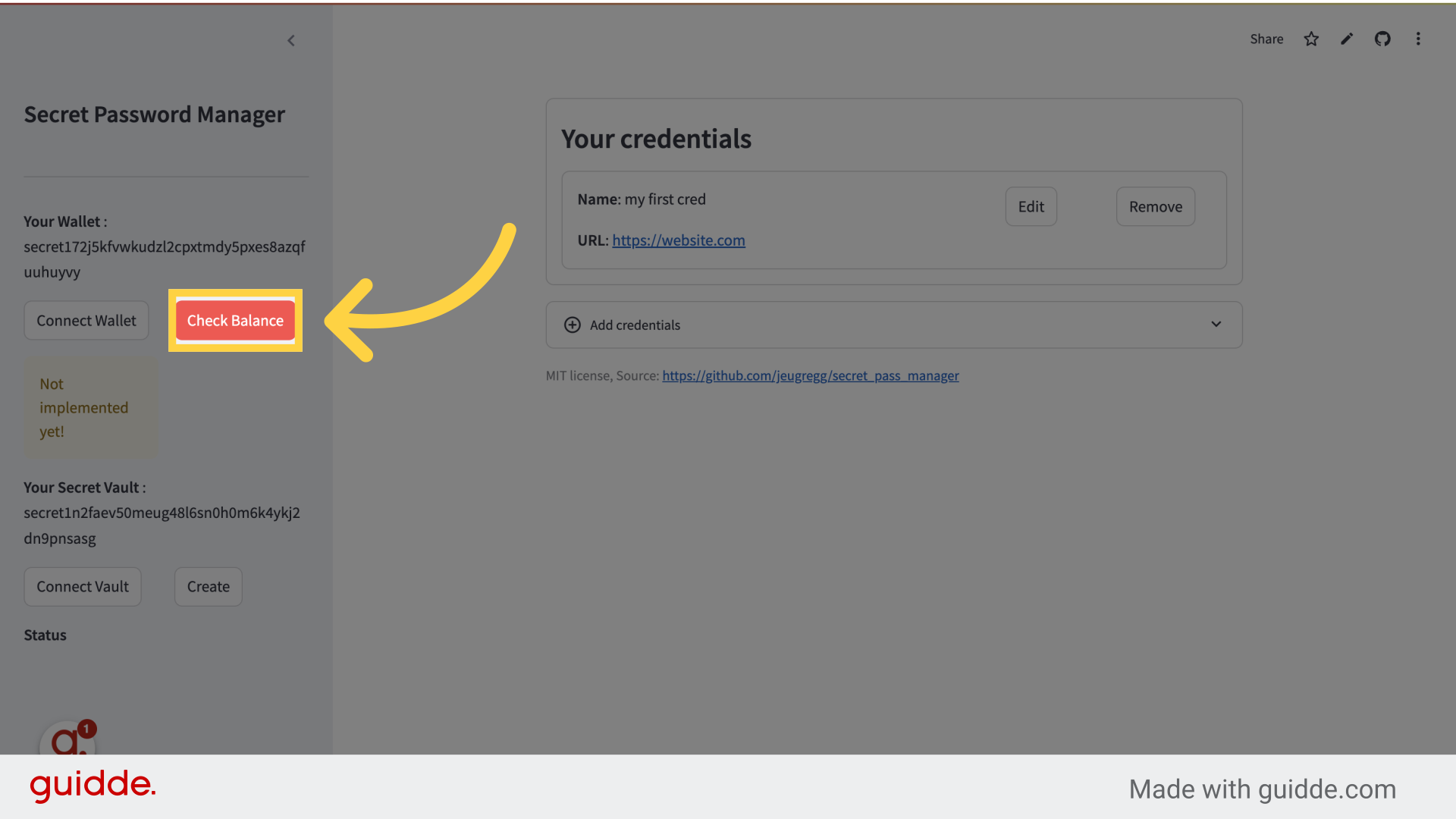
Task: Click the pencil/edit icon in toolbar
Action: click(1348, 39)
